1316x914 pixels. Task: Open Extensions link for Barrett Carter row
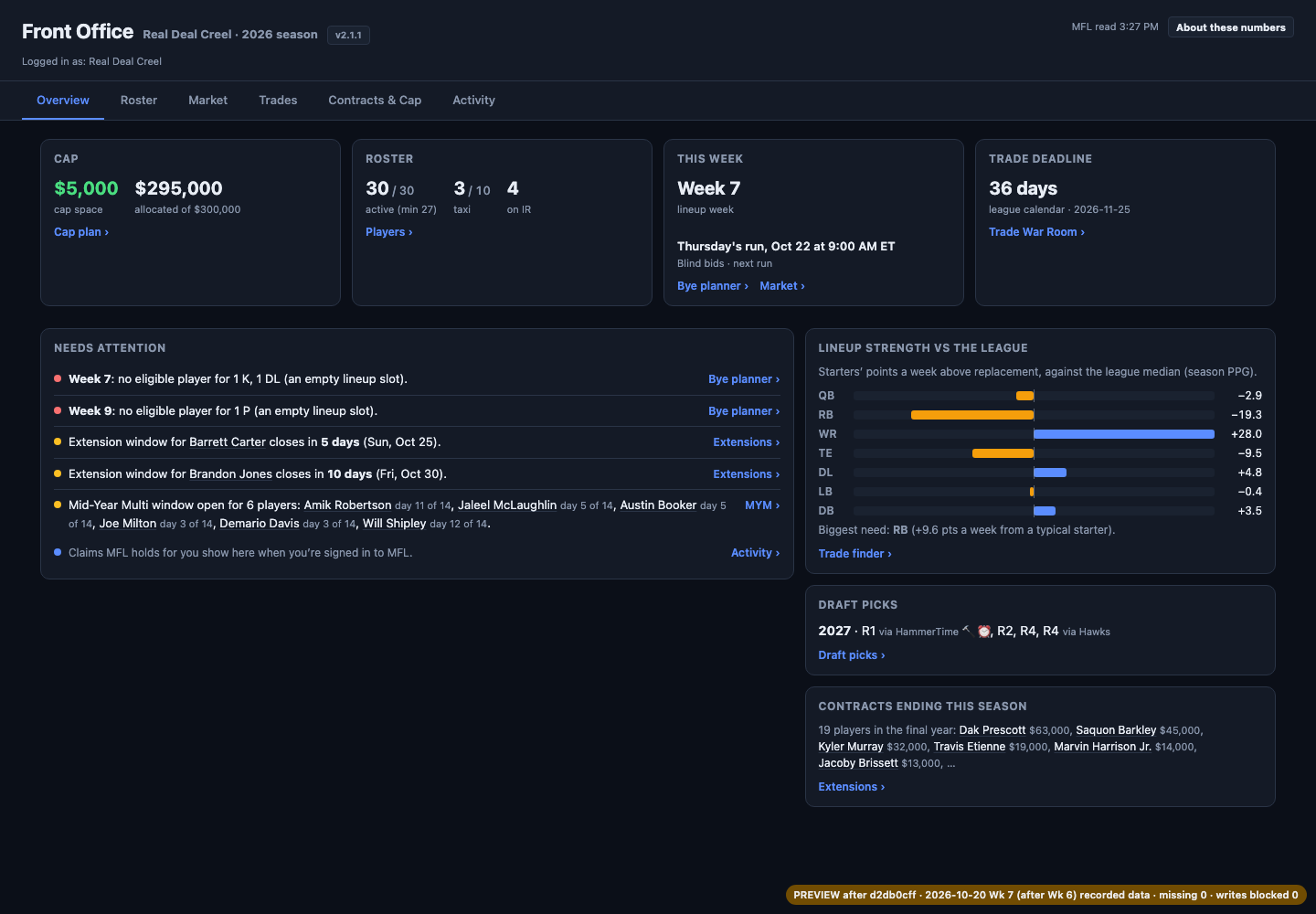tap(747, 442)
